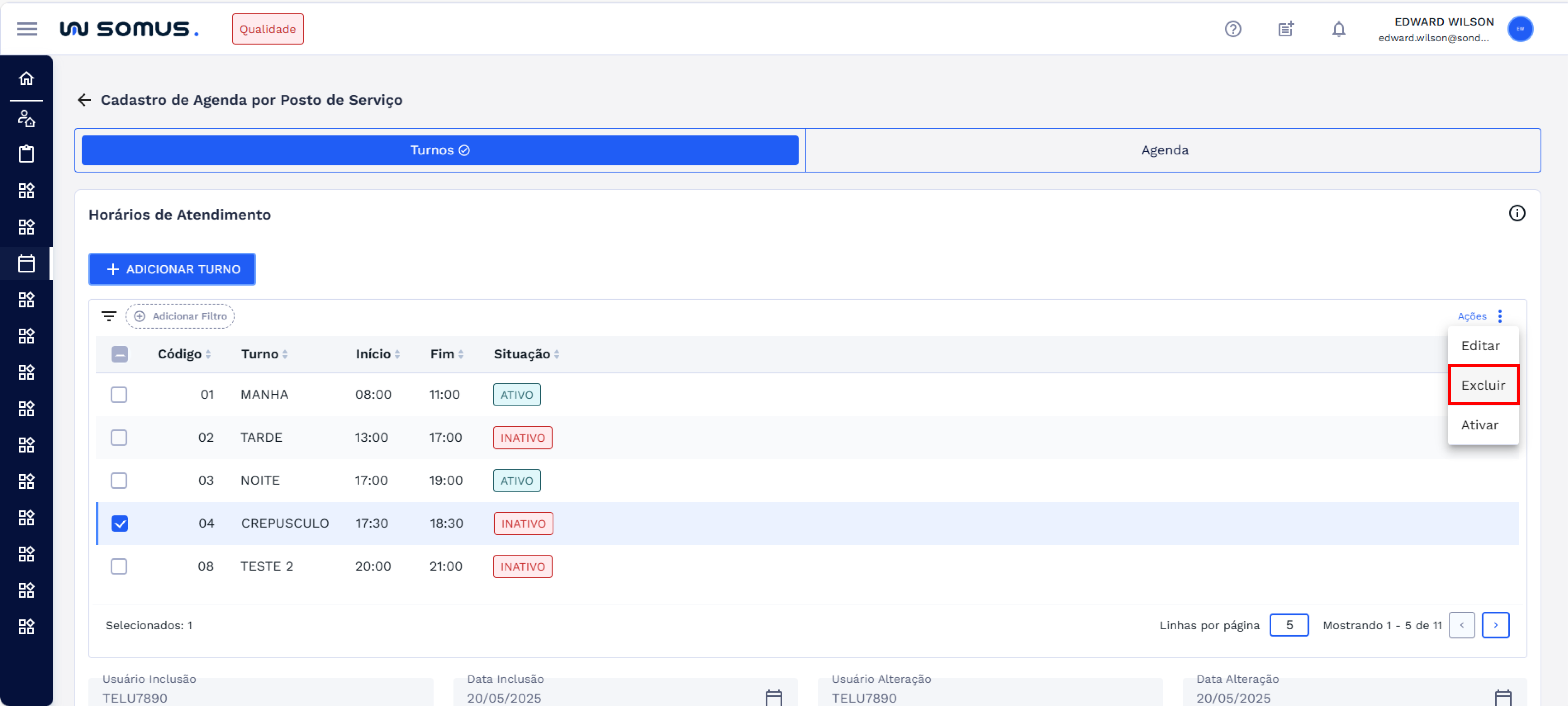Open the Ações three-dot menu
This screenshot has width=1568, height=706.
coord(1499,316)
